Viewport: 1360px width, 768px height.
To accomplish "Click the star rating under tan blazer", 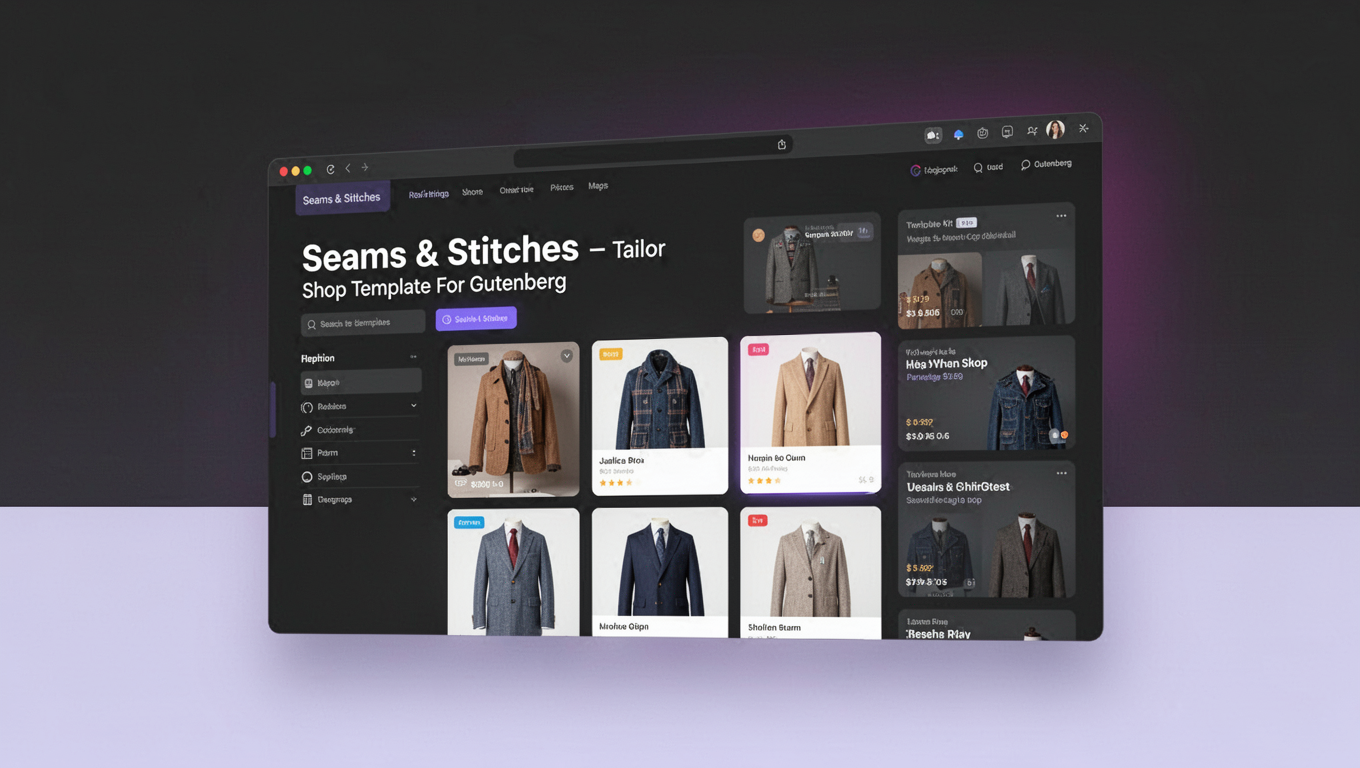I will pos(764,481).
